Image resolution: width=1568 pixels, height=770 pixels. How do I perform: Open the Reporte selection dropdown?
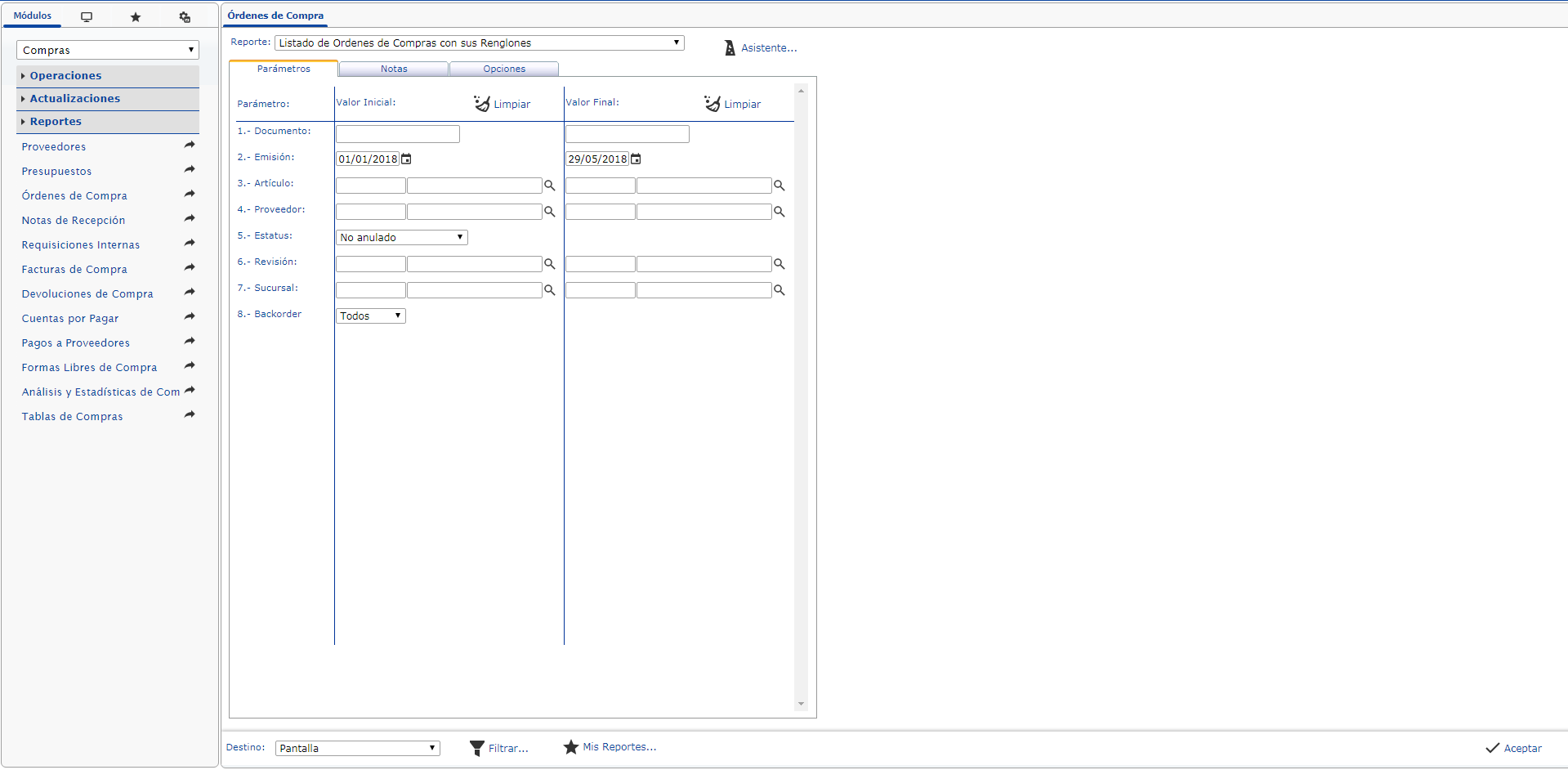(x=479, y=43)
